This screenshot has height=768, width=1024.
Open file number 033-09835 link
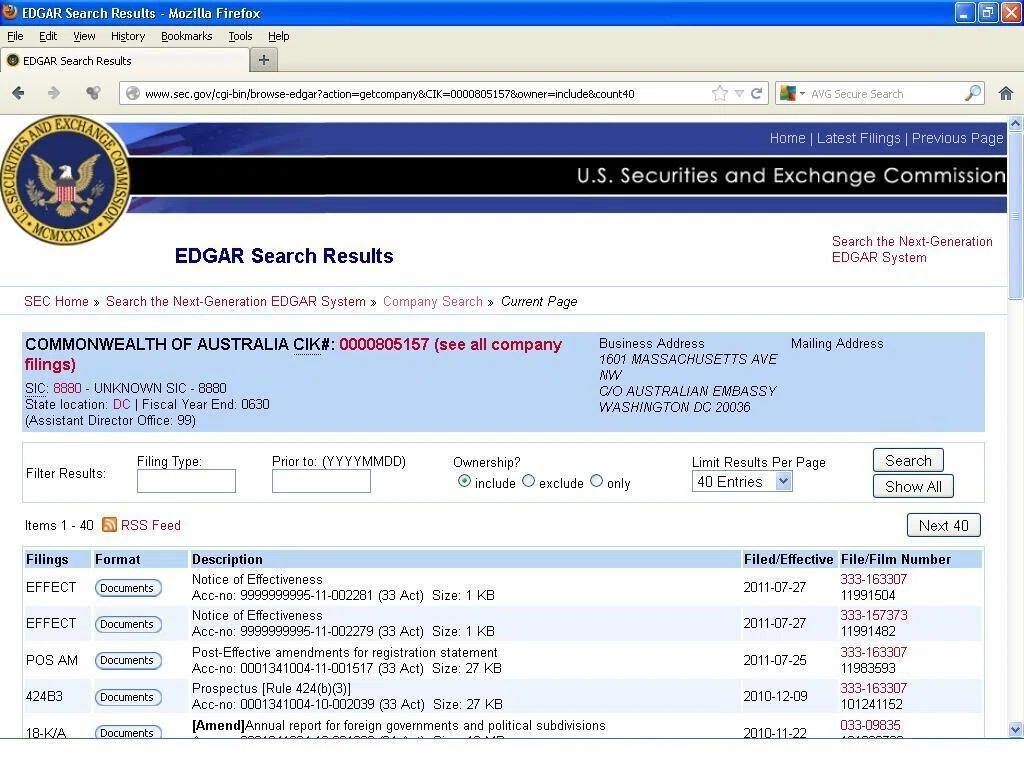[x=870, y=725]
